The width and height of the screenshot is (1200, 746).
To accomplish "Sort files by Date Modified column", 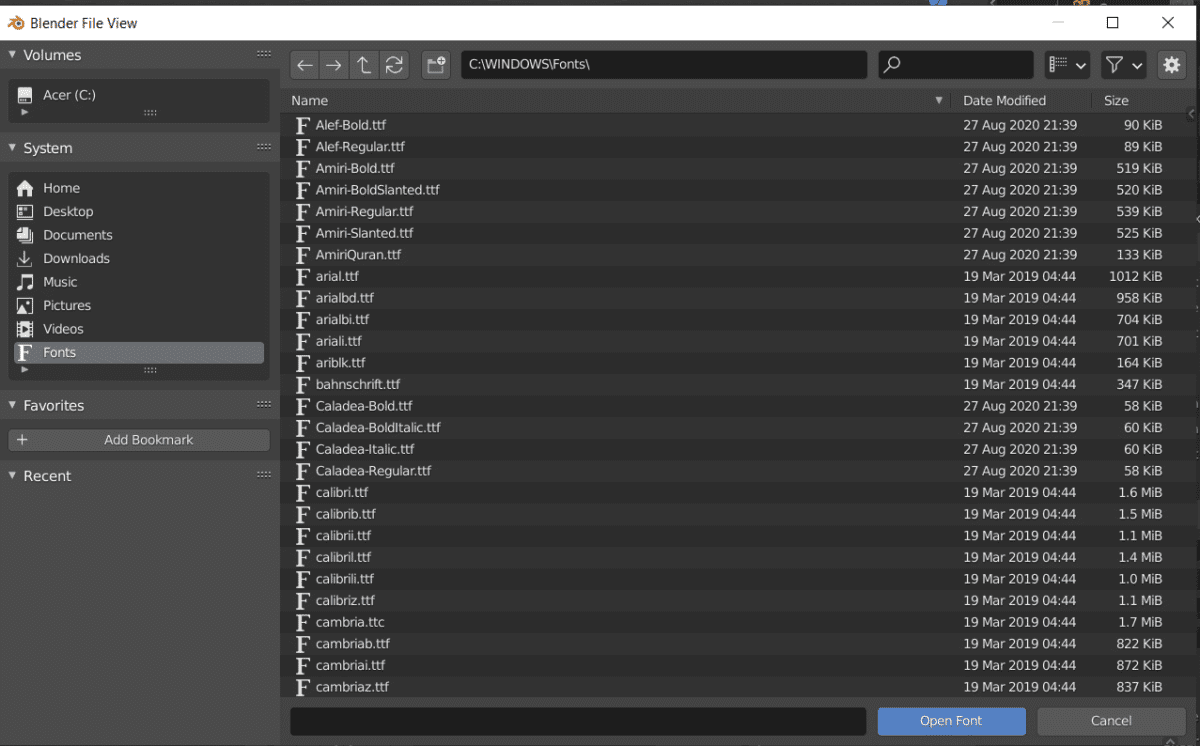I will [1004, 100].
